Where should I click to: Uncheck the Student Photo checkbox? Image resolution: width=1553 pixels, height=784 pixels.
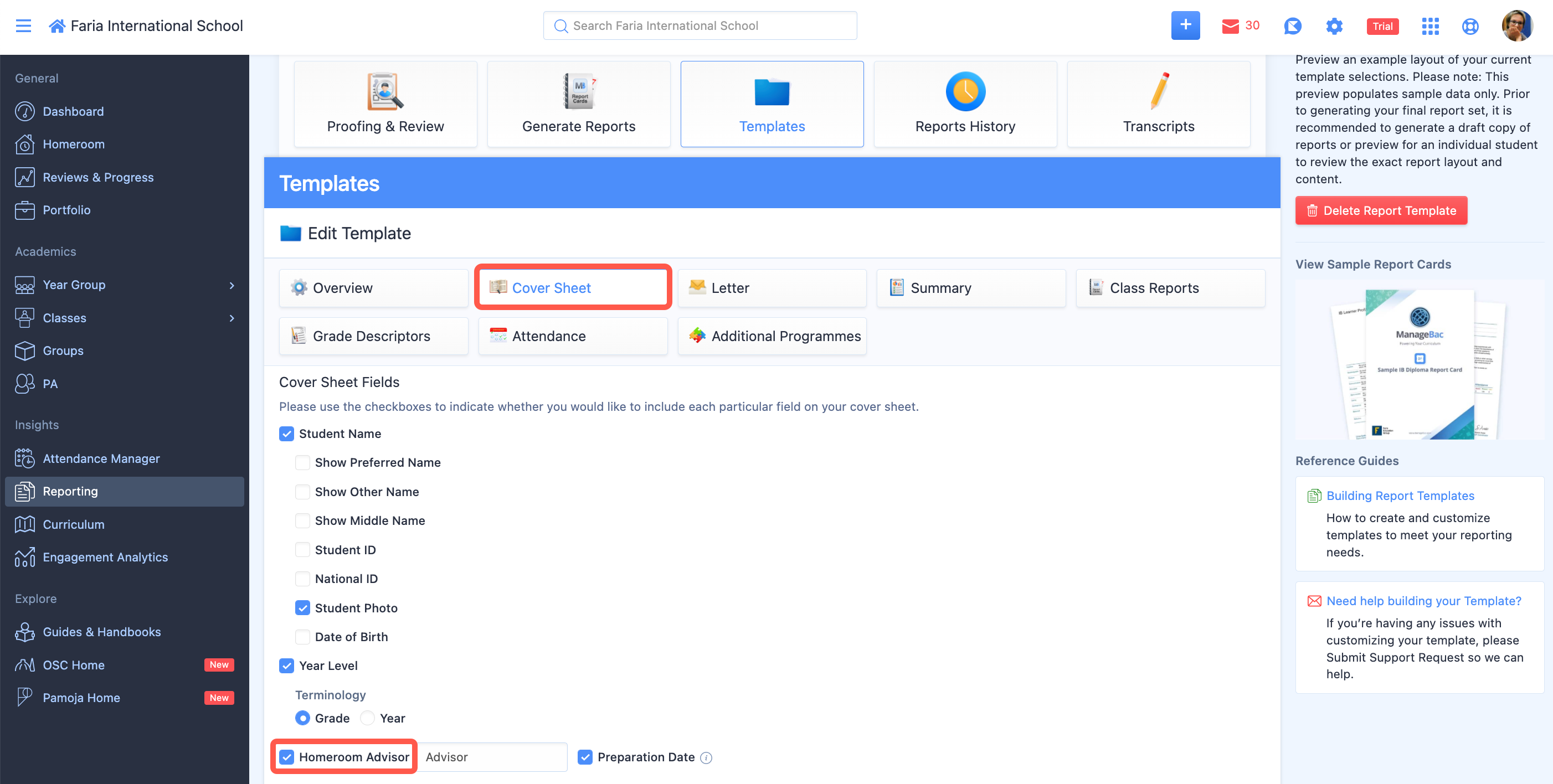pyautogui.click(x=302, y=607)
